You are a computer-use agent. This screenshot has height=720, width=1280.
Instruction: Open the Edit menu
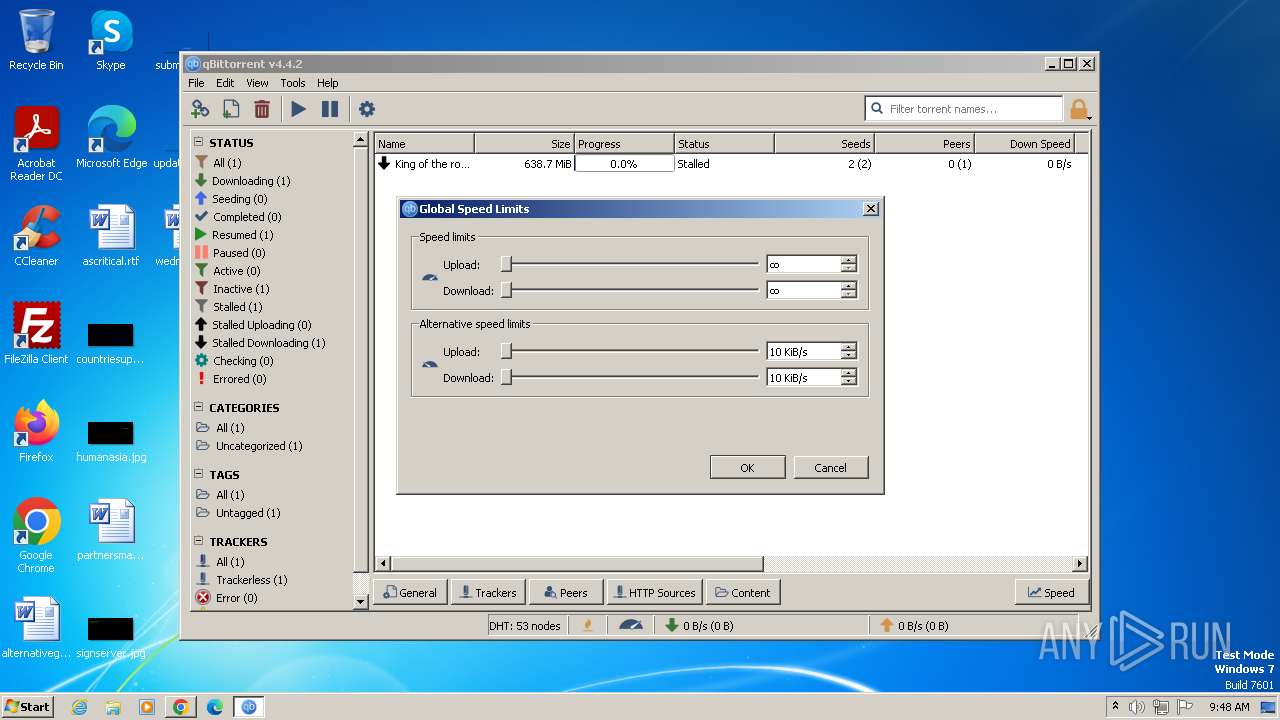tap(225, 83)
